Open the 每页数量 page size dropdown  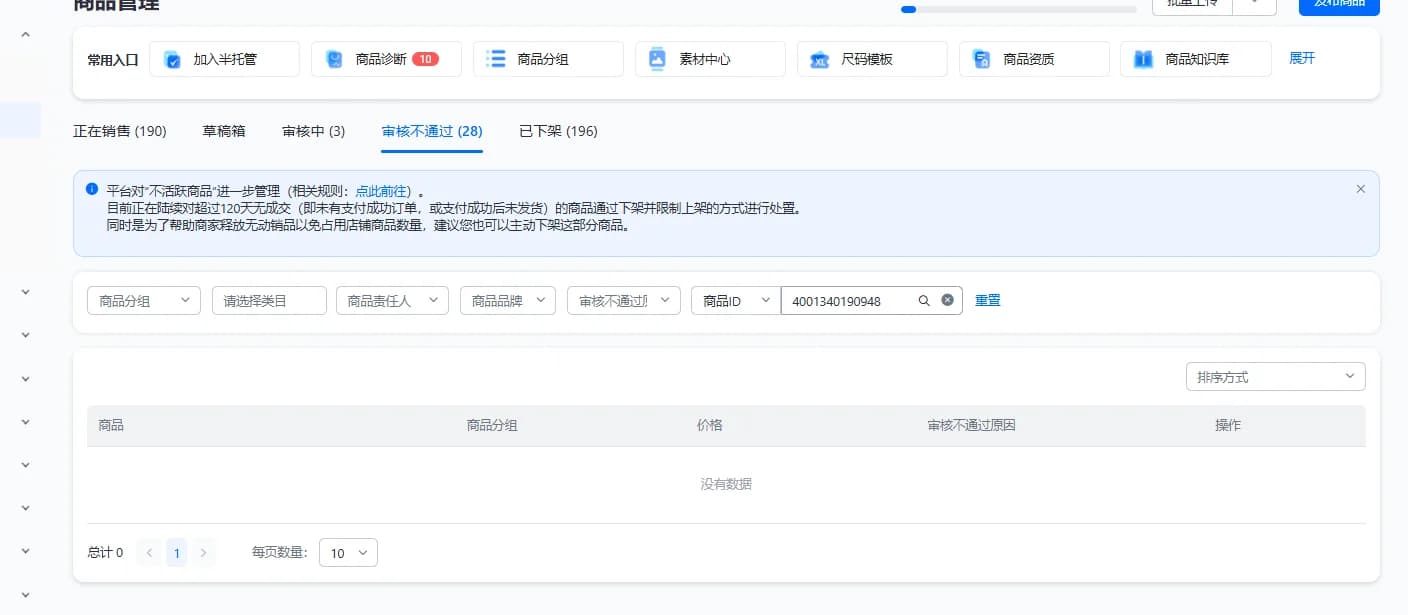tap(348, 553)
